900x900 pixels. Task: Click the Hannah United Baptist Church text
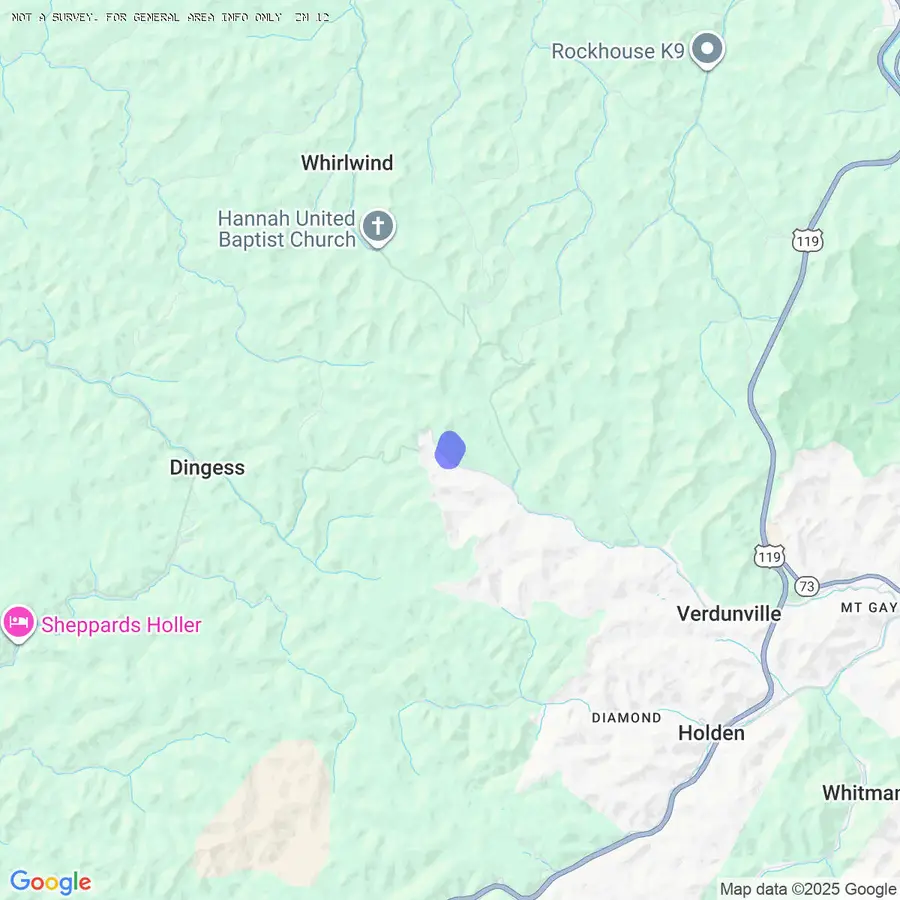(x=287, y=229)
